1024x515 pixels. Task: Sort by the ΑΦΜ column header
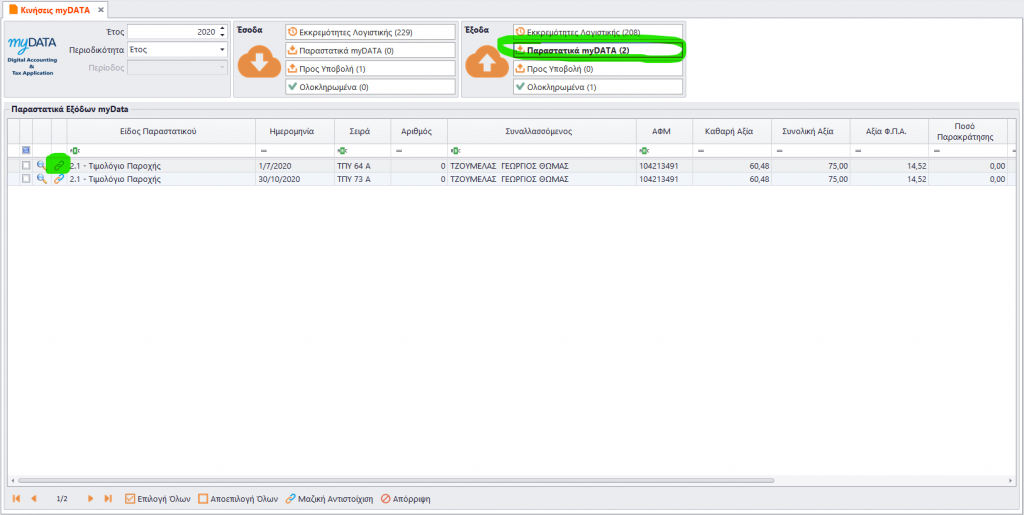point(665,131)
